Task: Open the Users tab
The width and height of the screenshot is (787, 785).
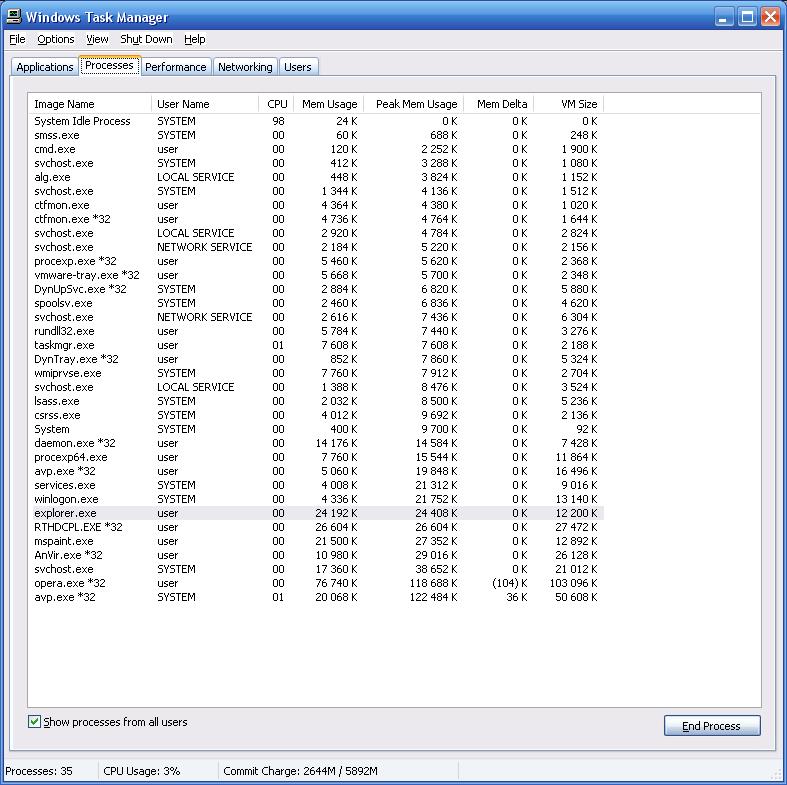Action: point(298,67)
